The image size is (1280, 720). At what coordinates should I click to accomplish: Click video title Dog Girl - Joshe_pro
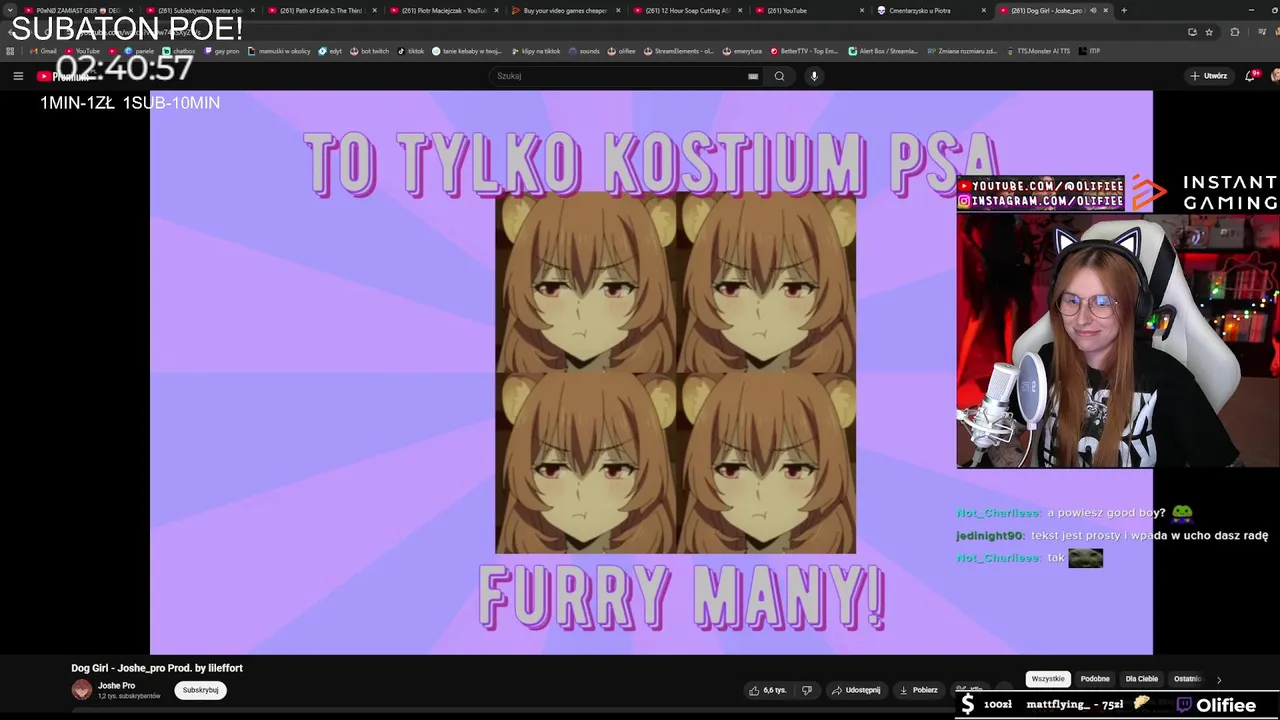pos(157,668)
